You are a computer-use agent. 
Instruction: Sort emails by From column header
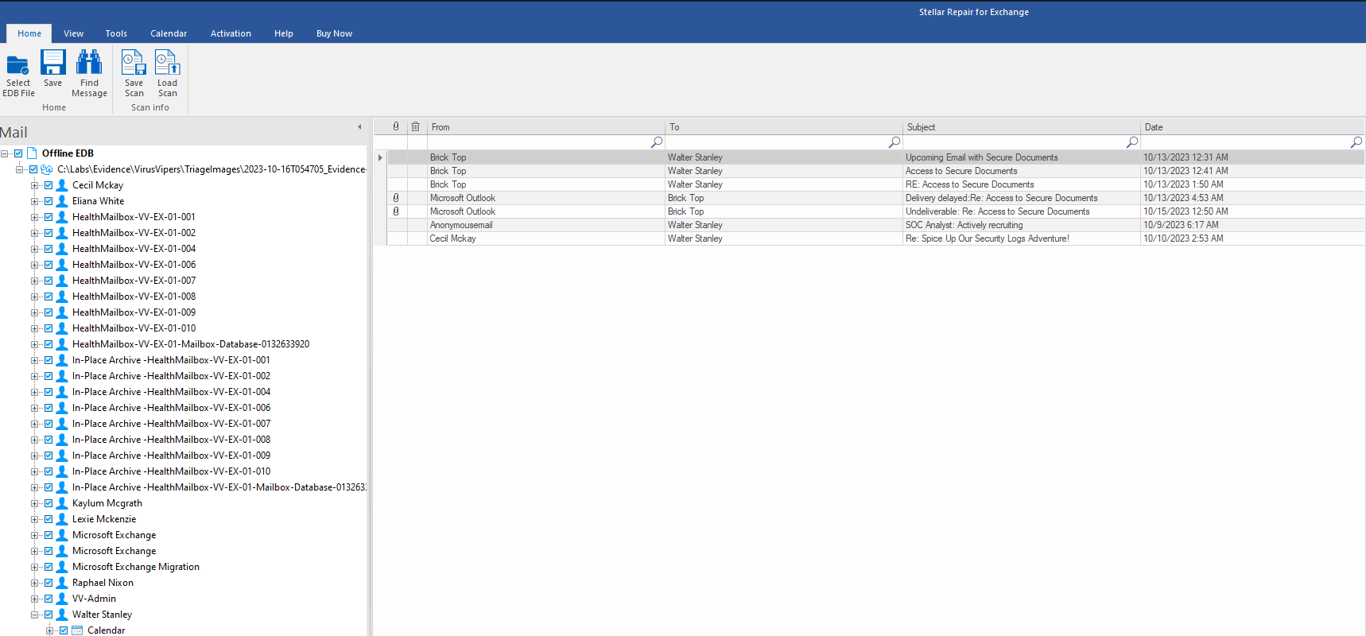click(546, 127)
